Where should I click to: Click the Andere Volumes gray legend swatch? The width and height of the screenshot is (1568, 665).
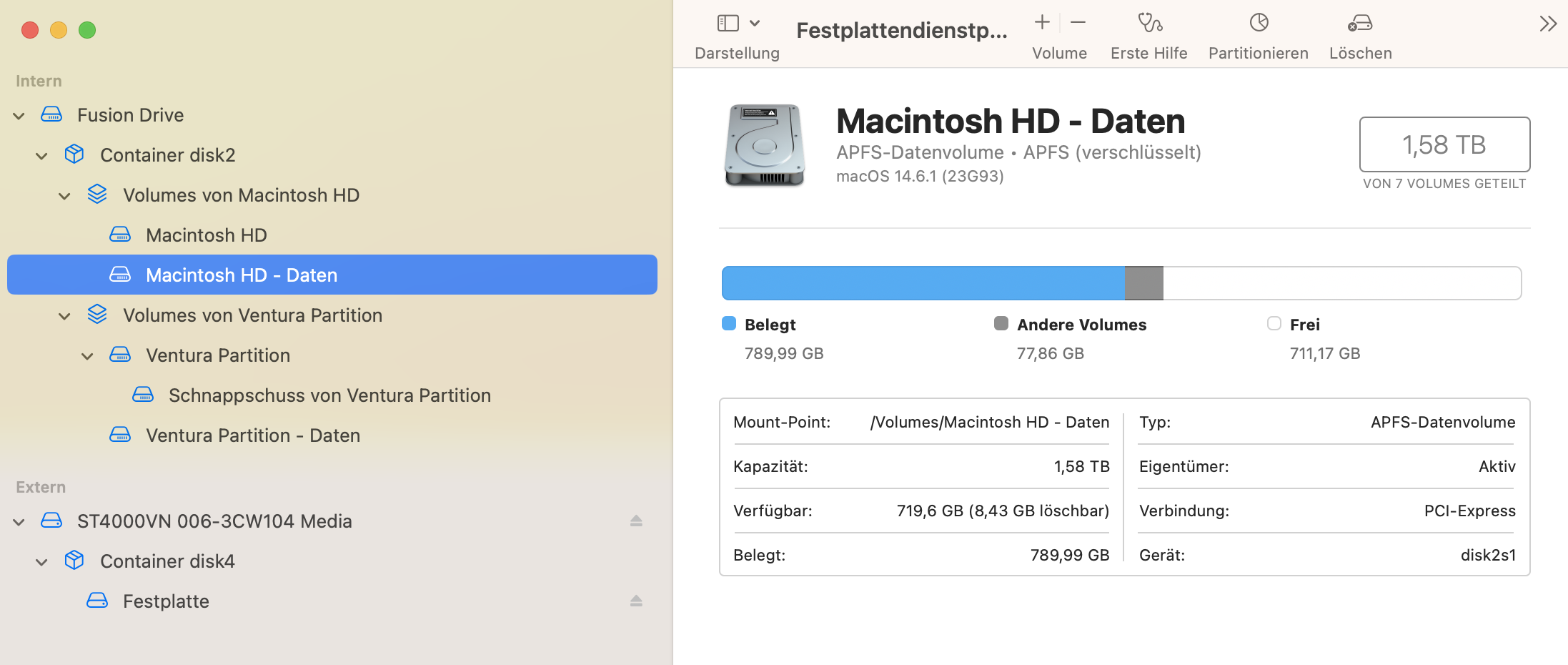(x=1001, y=323)
